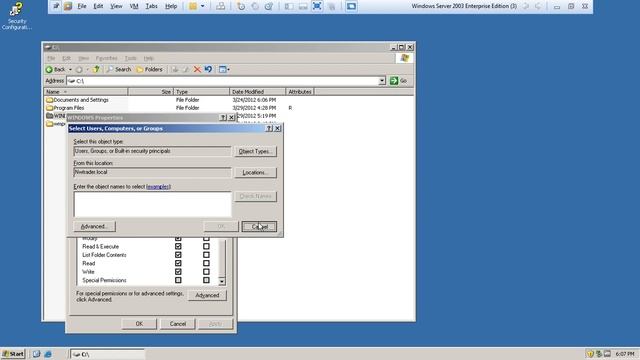Open the Start menu

point(13,354)
